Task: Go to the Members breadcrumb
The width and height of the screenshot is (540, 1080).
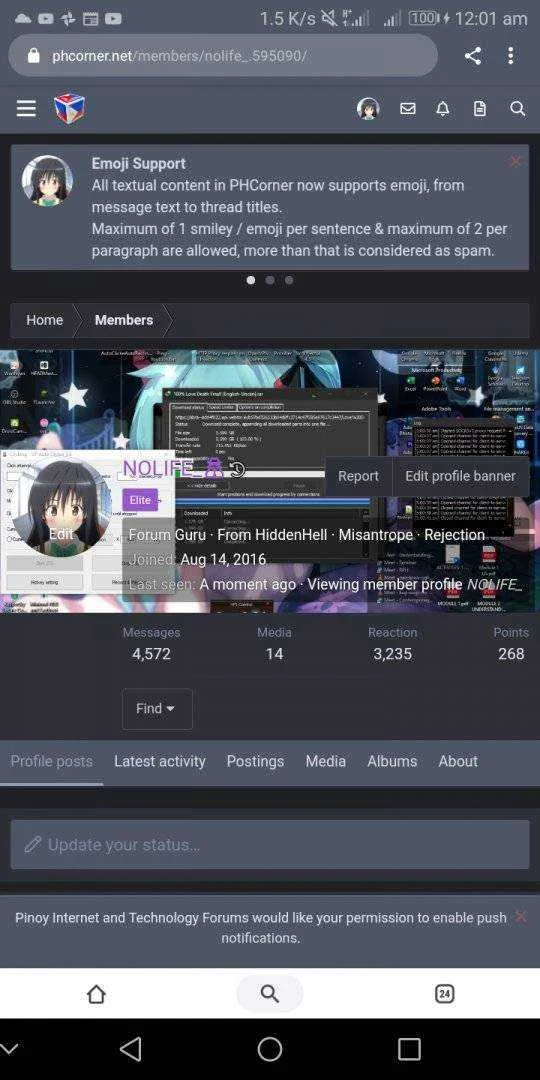Action: coord(124,320)
